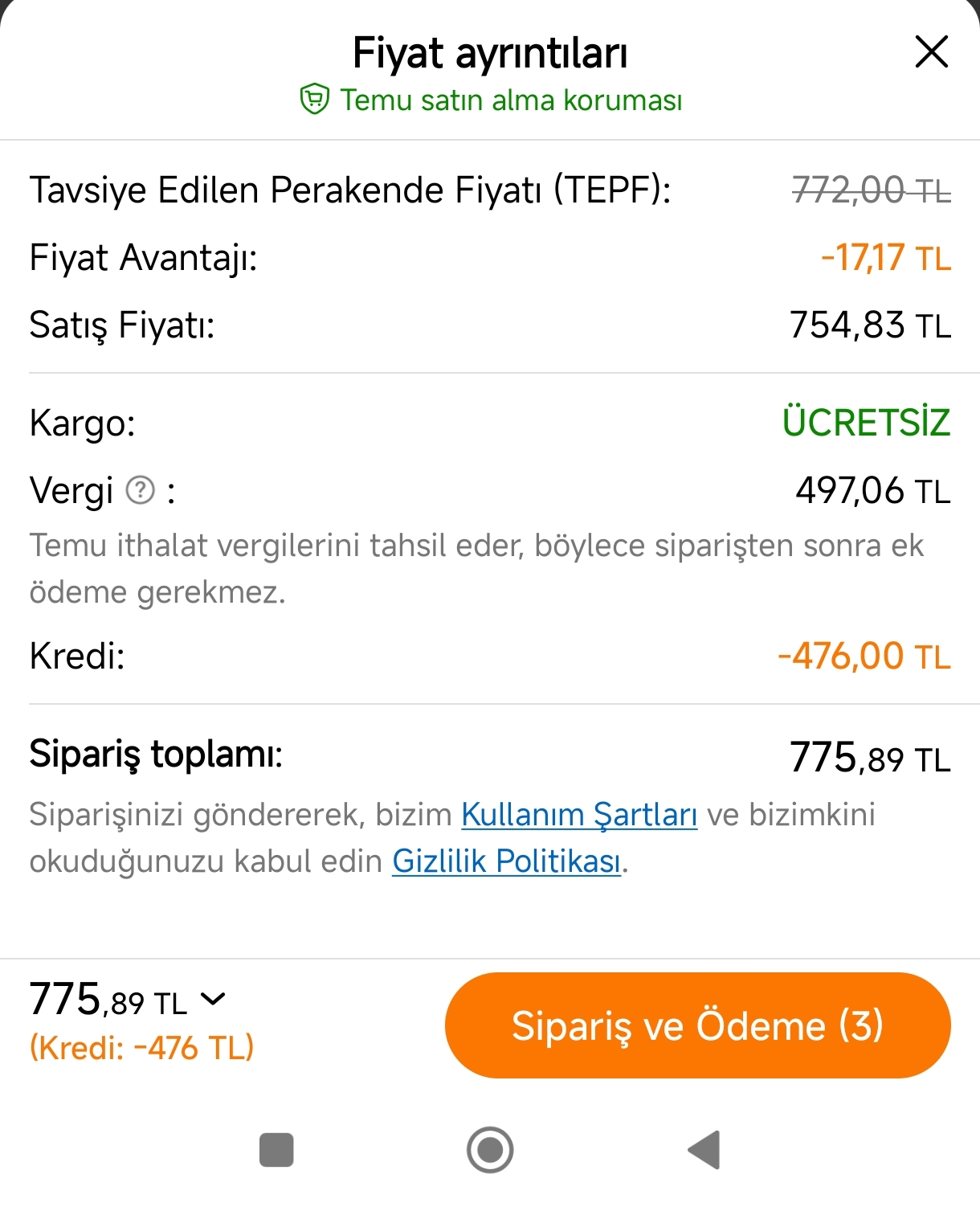
Task: Tap Temu satın alma koruması text
Action: (x=511, y=100)
